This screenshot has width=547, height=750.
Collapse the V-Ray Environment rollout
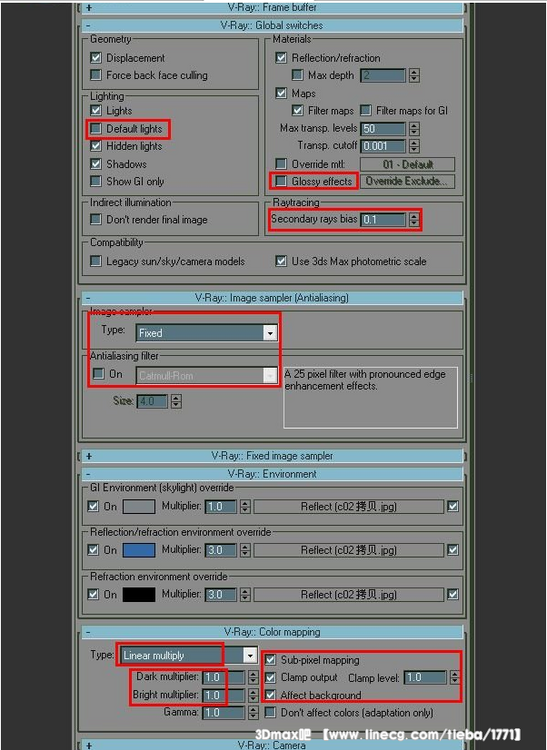click(x=272, y=474)
